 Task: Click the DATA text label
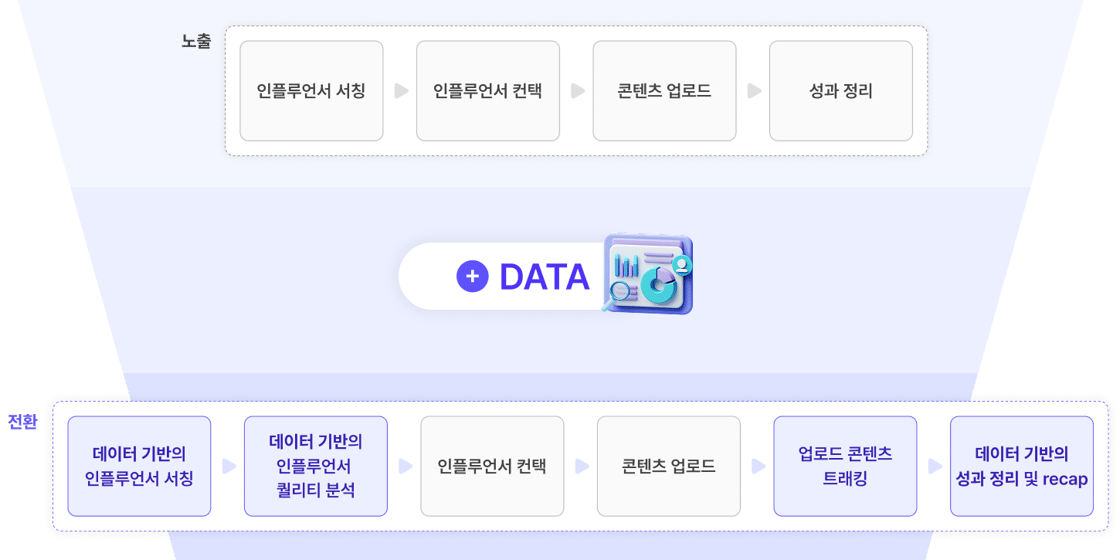click(x=544, y=277)
